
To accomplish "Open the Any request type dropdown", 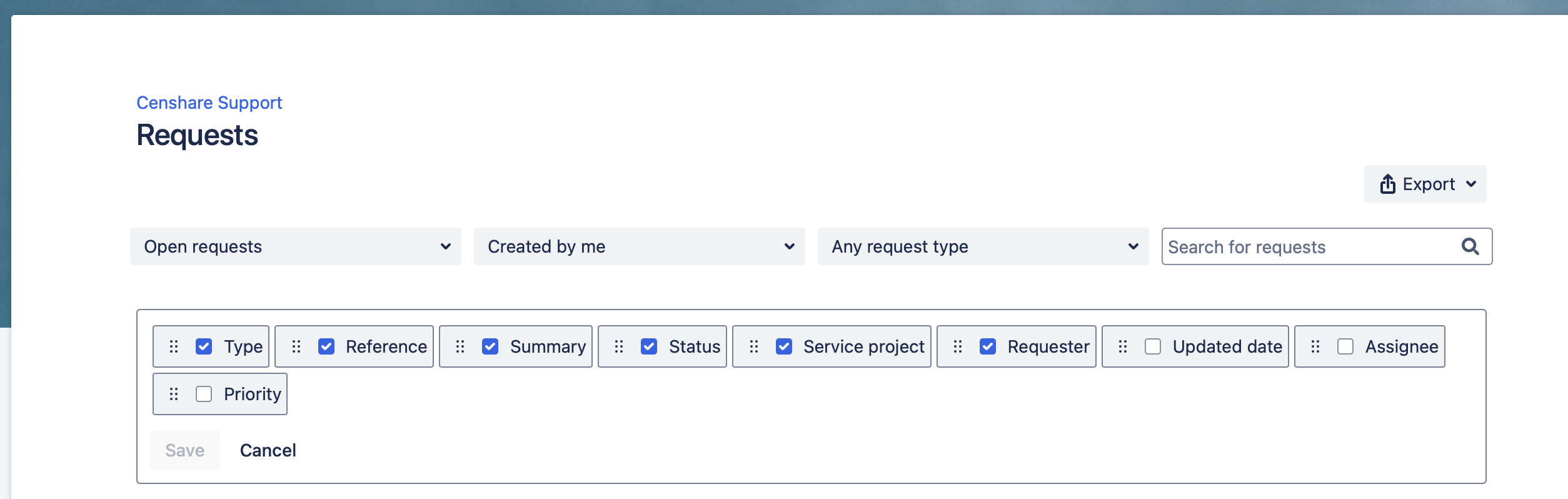I will click(x=983, y=246).
